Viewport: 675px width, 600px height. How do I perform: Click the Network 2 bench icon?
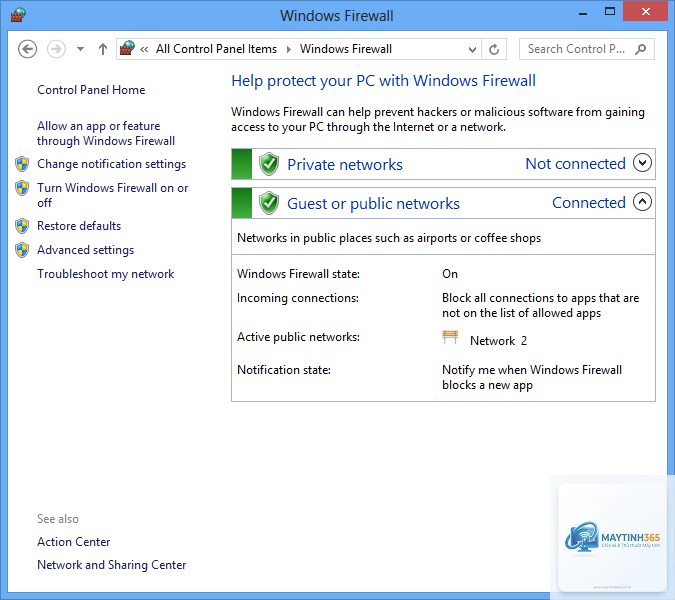[x=450, y=337]
